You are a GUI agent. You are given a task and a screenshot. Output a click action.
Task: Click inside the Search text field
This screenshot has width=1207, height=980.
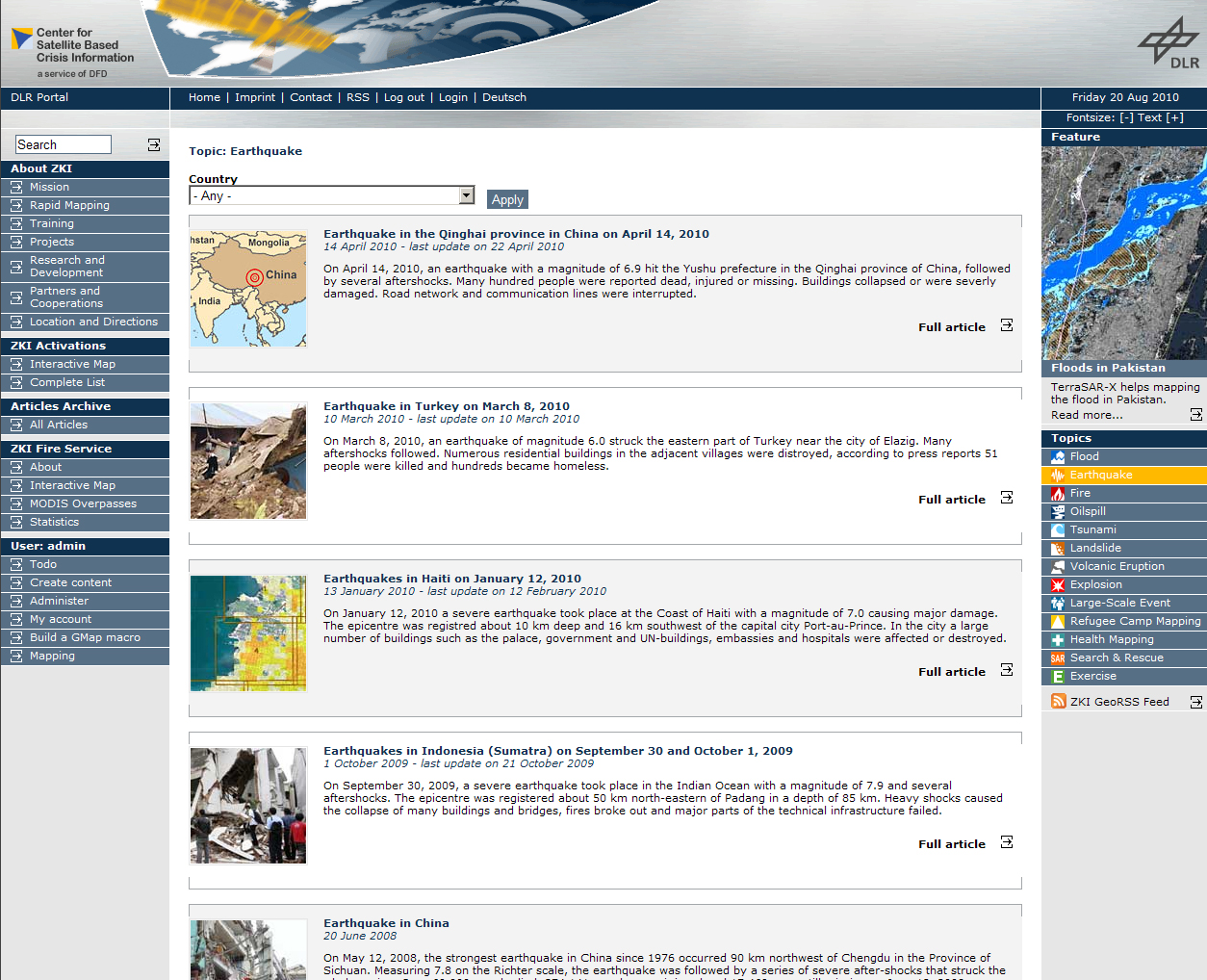64,144
